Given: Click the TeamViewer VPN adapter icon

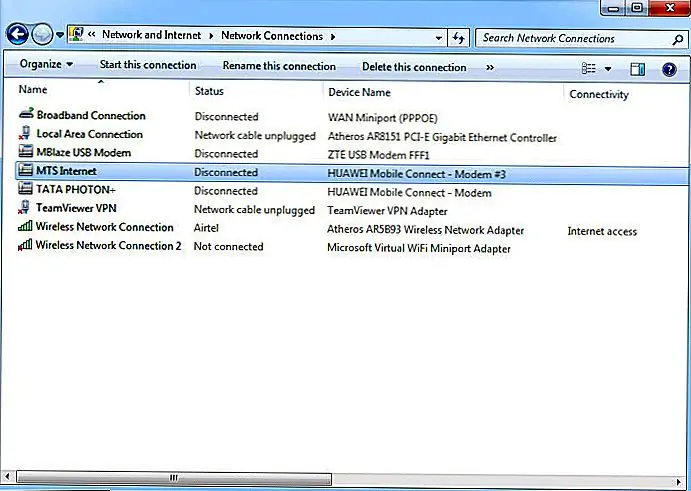Looking at the screenshot, I should click(25, 209).
